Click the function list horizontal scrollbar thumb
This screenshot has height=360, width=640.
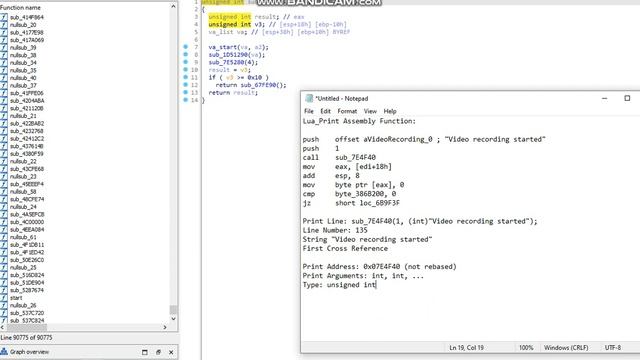click(x=27, y=327)
